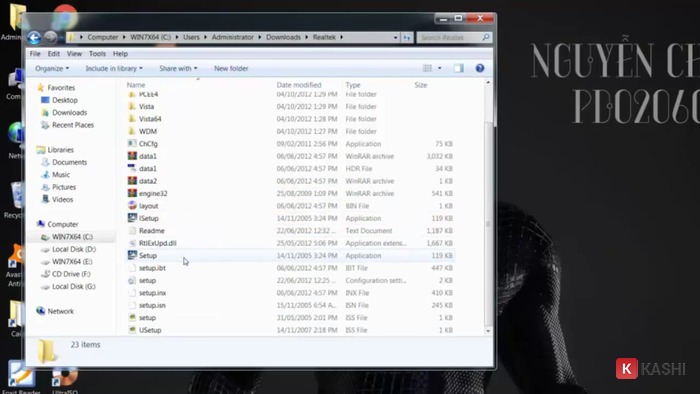Click the New folder button
Screen dimensions: 700x394
click(231, 68)
